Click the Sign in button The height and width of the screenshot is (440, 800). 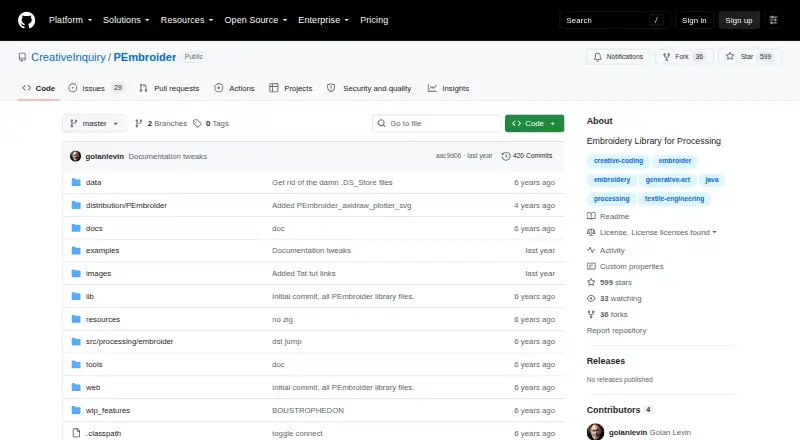[x=694, y=20]
